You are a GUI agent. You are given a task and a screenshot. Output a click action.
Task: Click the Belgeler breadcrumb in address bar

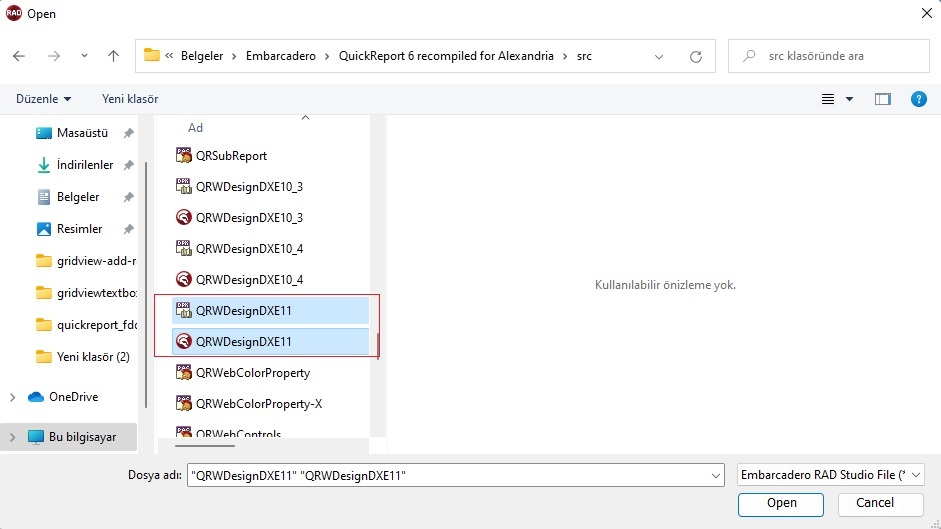(x=202, y=56)
